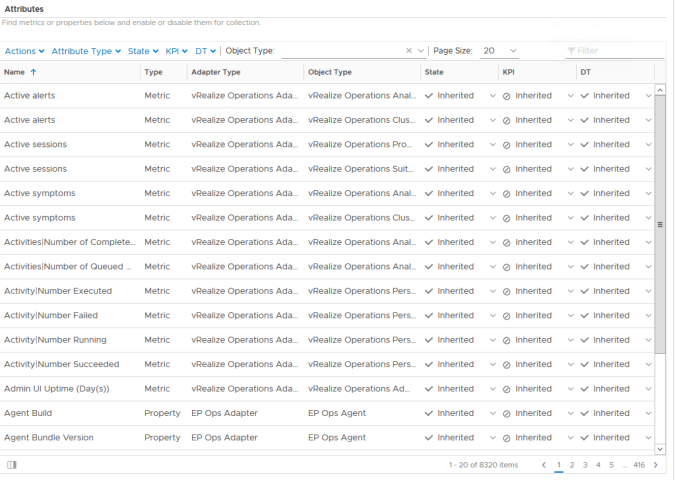
Task: Open KPI dropdown for Agent Build row
Action: click(571, 413)
